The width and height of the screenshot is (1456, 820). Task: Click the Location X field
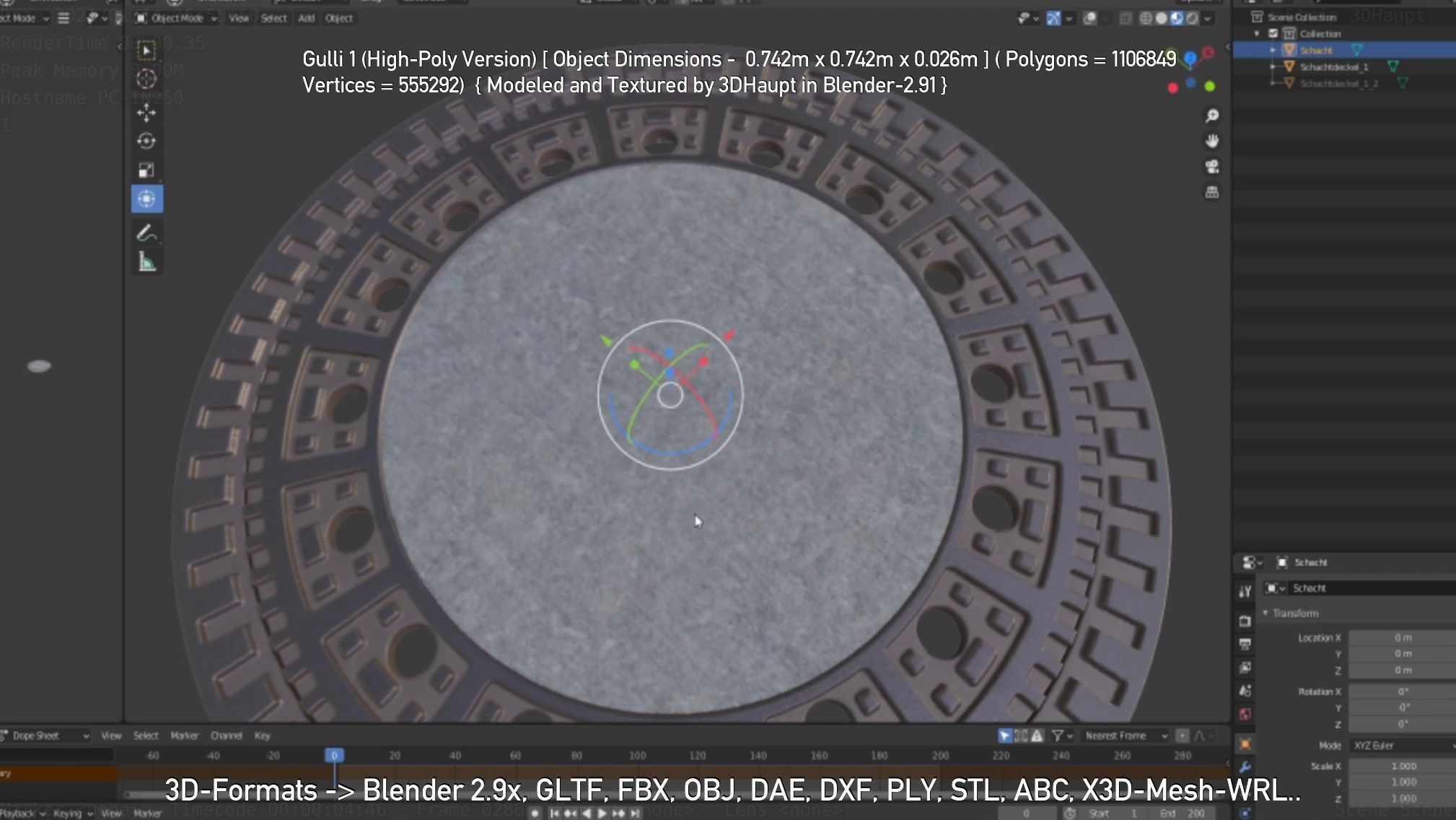point(1403,637)
